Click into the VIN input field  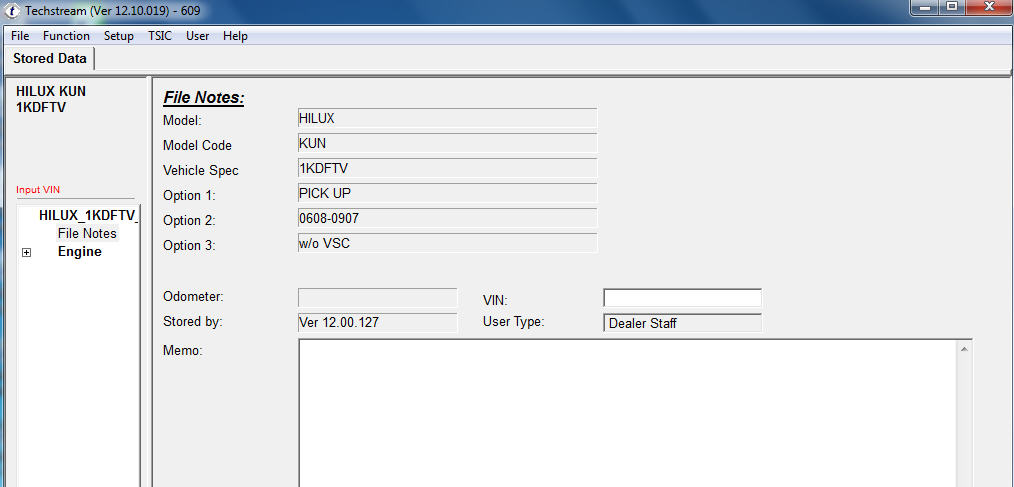coord(682,298)
